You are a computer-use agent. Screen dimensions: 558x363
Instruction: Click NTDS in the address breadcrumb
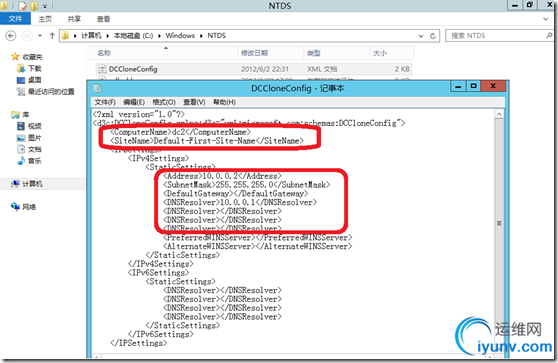tap(216, 36)
